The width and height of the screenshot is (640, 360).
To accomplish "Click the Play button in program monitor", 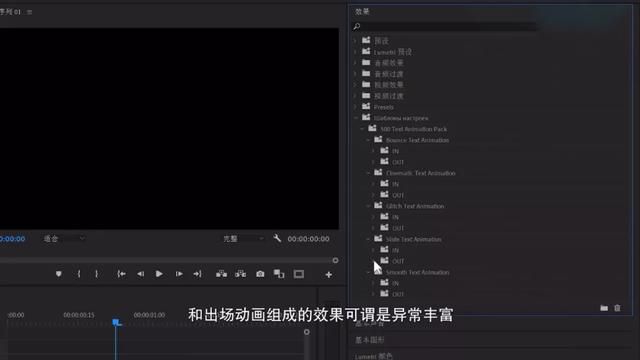I will coord(159,274).
